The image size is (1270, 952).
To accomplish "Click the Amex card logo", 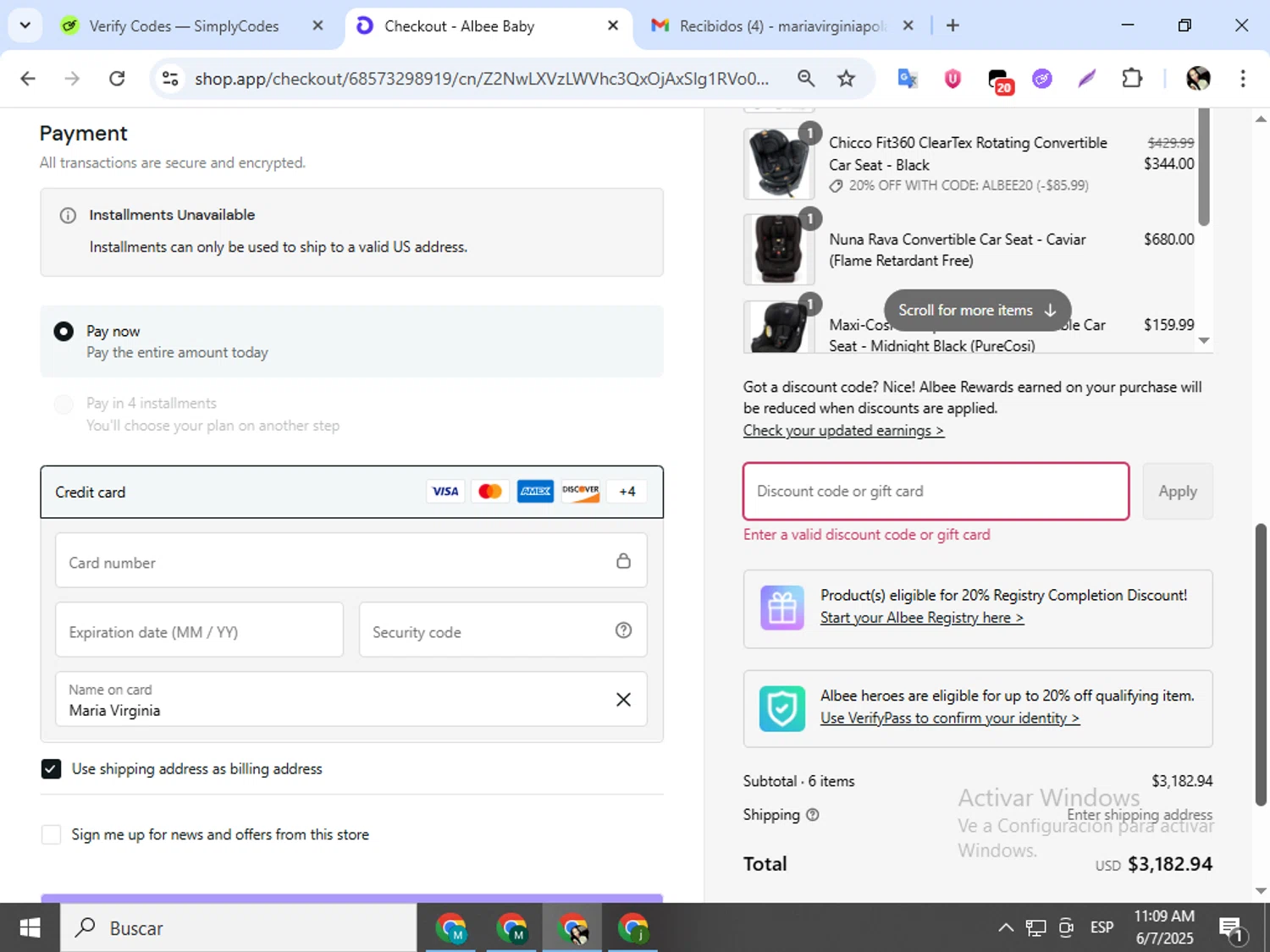I will coord(535,492).
